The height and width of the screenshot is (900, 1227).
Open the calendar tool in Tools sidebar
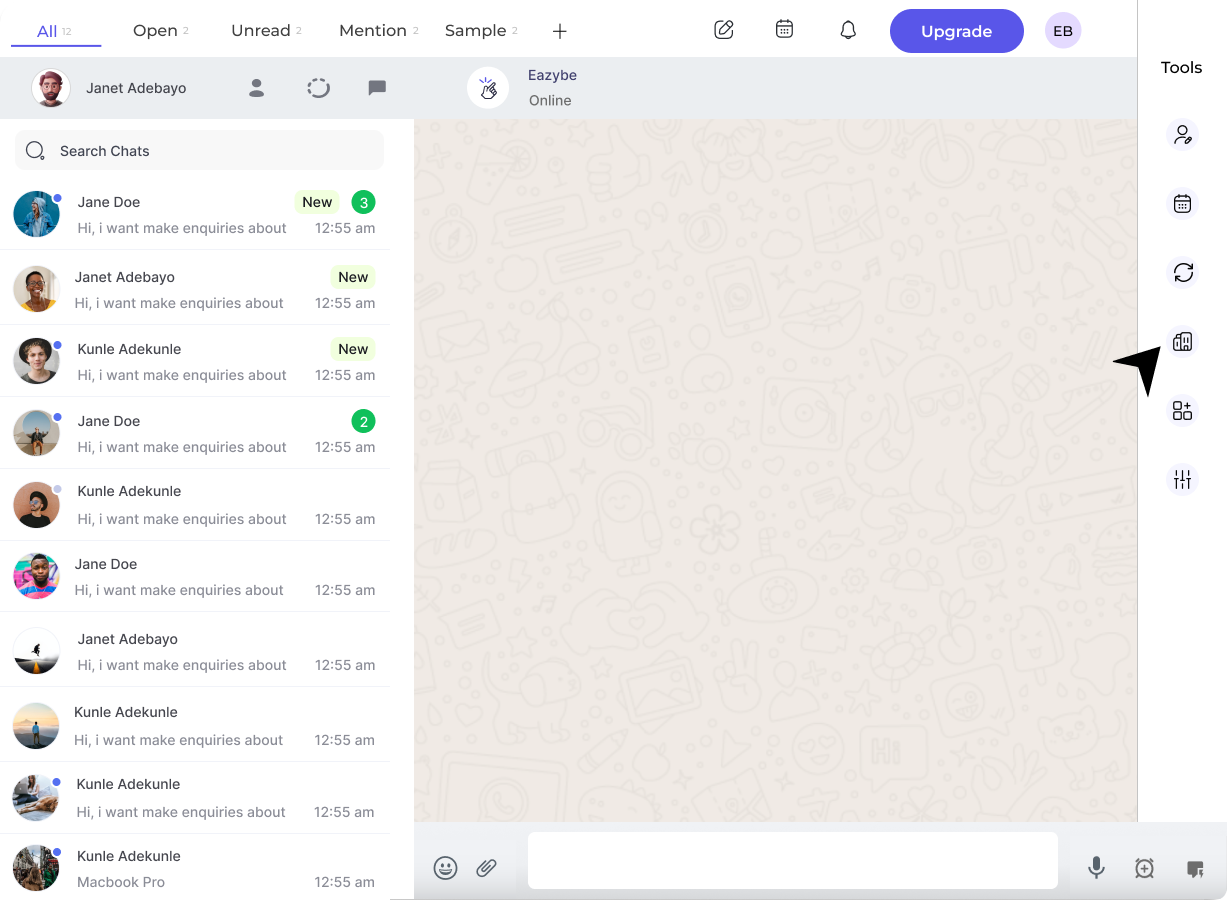1183,204
